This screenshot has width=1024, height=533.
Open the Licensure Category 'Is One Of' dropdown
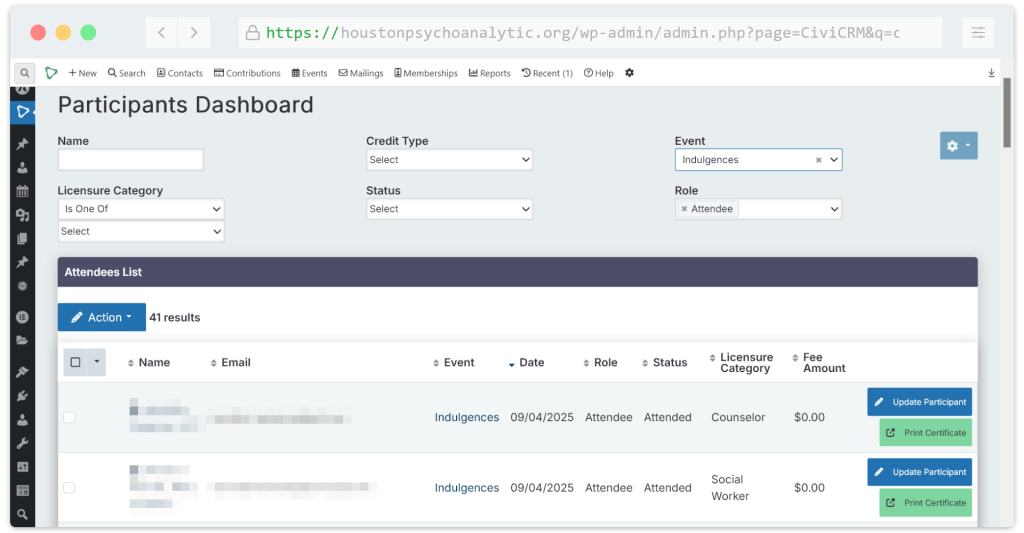(x=141, y=209)
